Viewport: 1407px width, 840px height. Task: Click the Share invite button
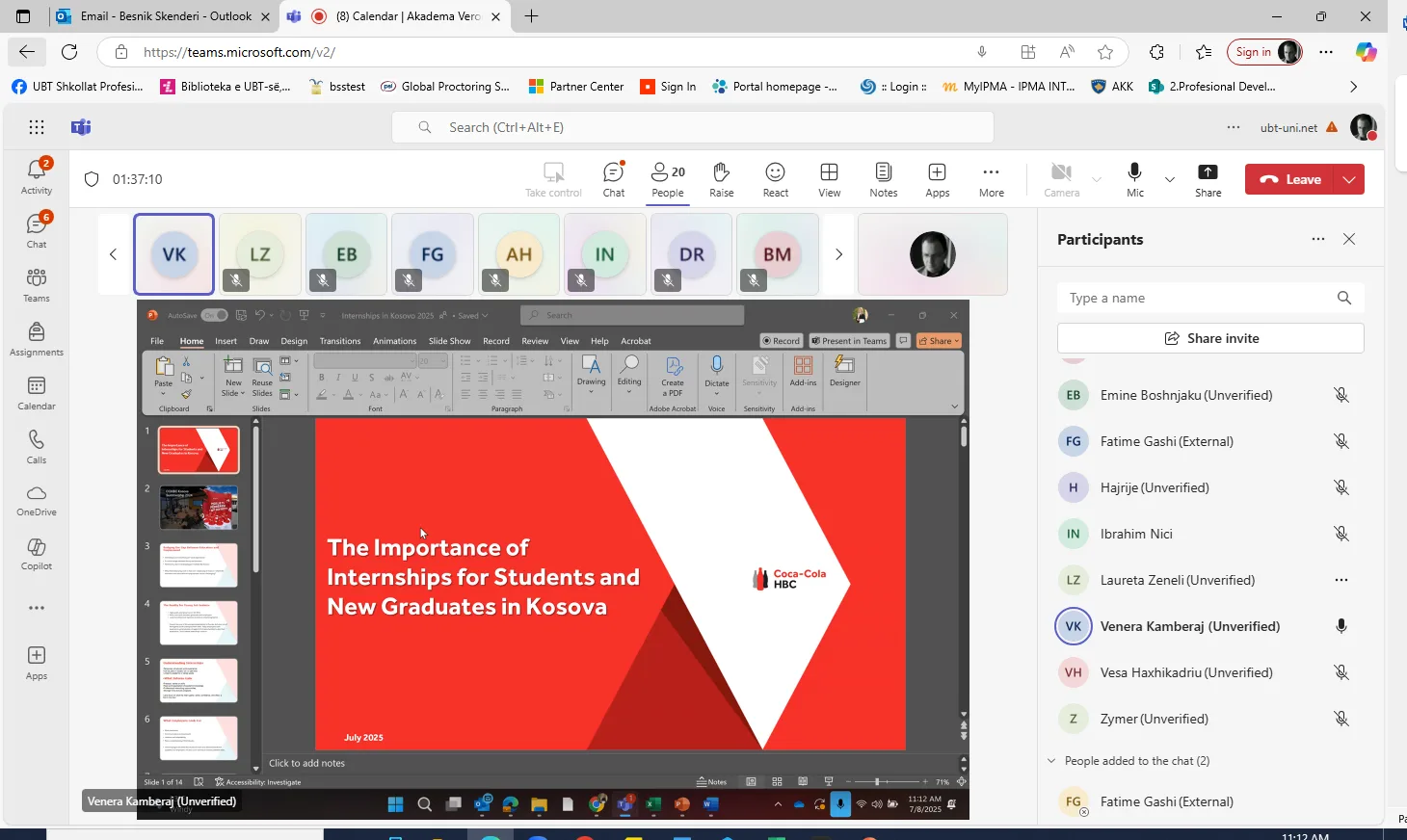tap(1210, 338)
